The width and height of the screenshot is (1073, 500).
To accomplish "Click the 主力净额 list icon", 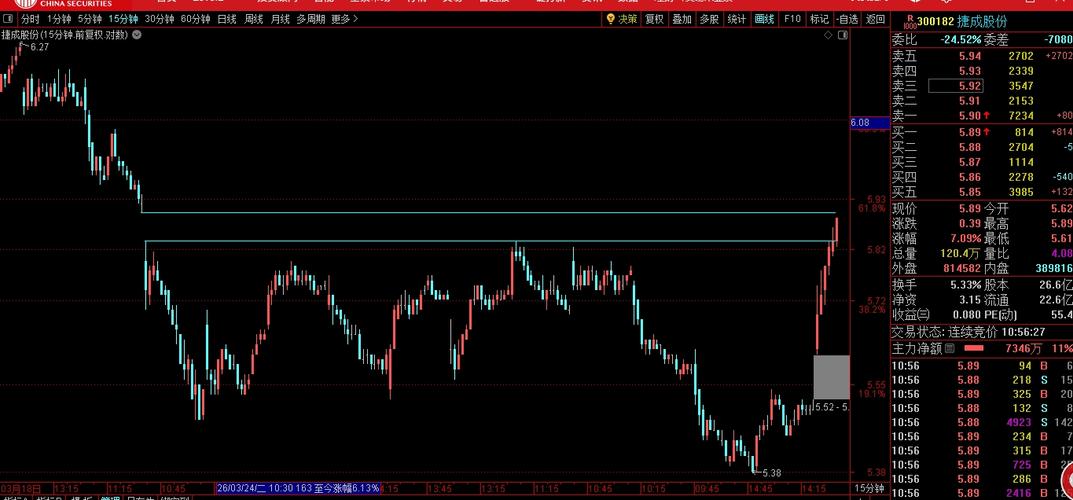I will pyautogui.click(x=950, y=349).
